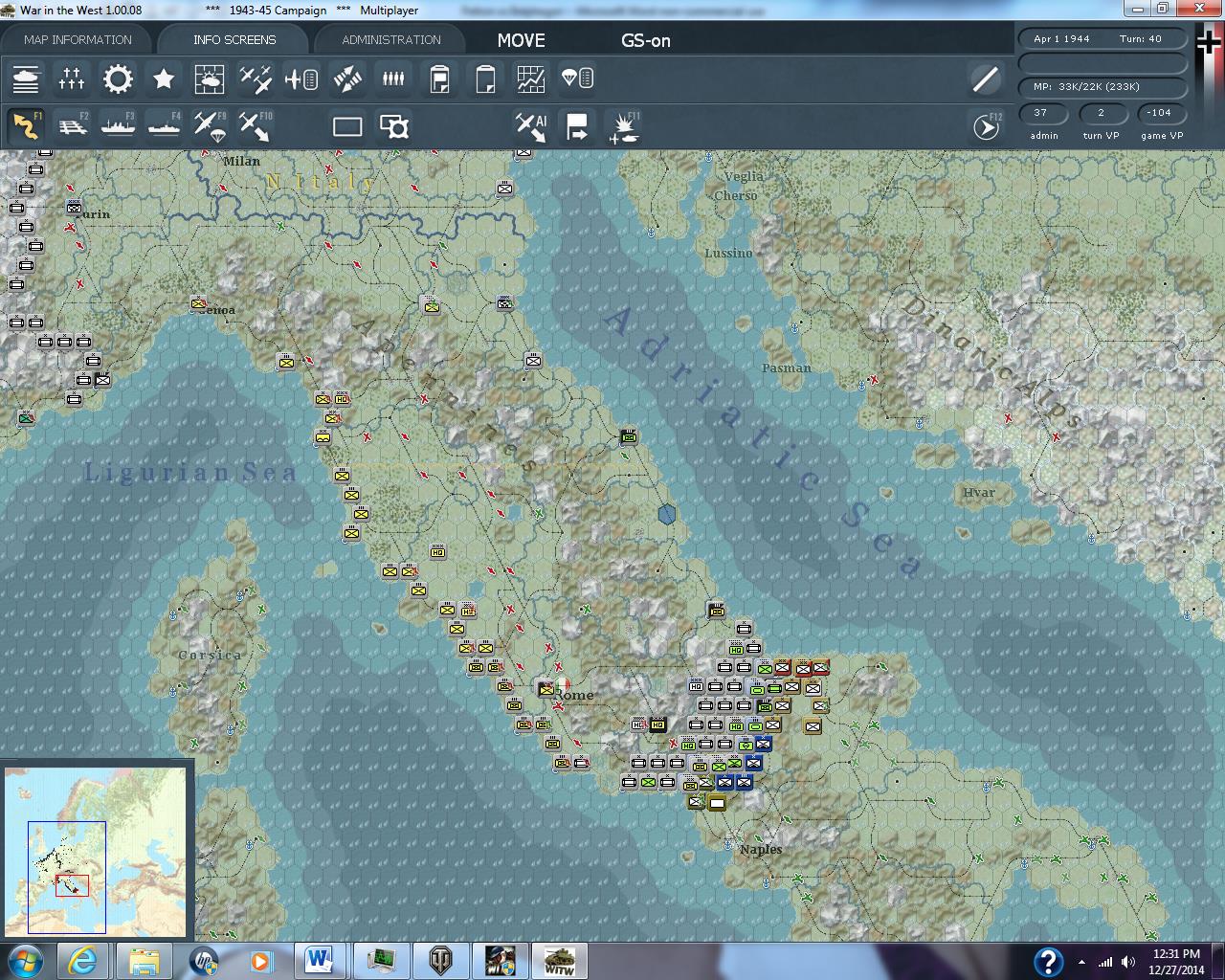
Task: Toggle F10 air recon mode
Action: pyautogui.click(x=256, y=126)
